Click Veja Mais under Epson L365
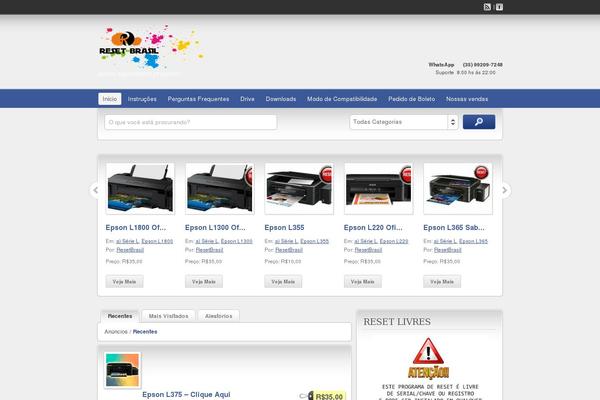 [442, 281]
